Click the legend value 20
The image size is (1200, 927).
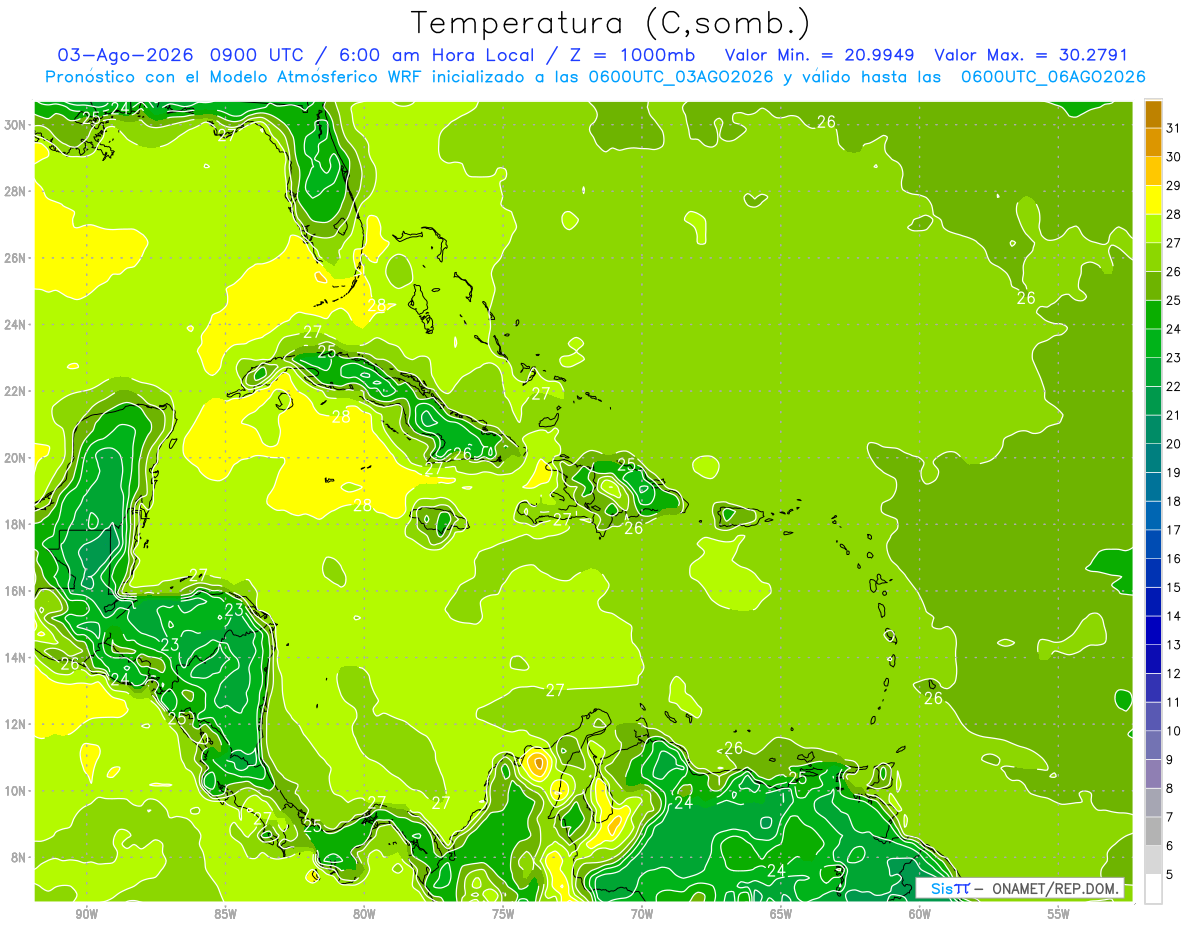1174,444
